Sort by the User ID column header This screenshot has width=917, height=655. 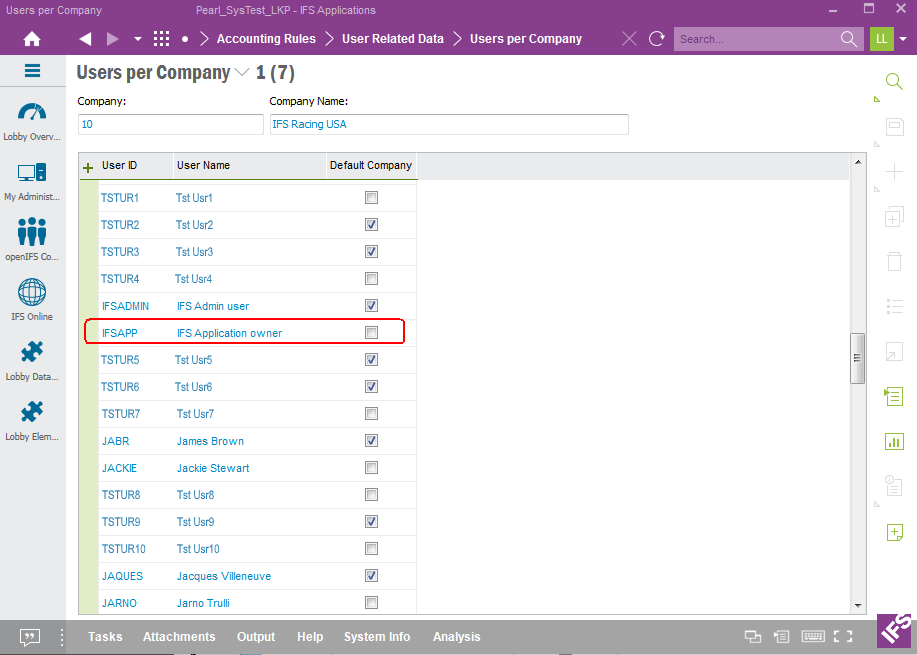coord(119,166)
